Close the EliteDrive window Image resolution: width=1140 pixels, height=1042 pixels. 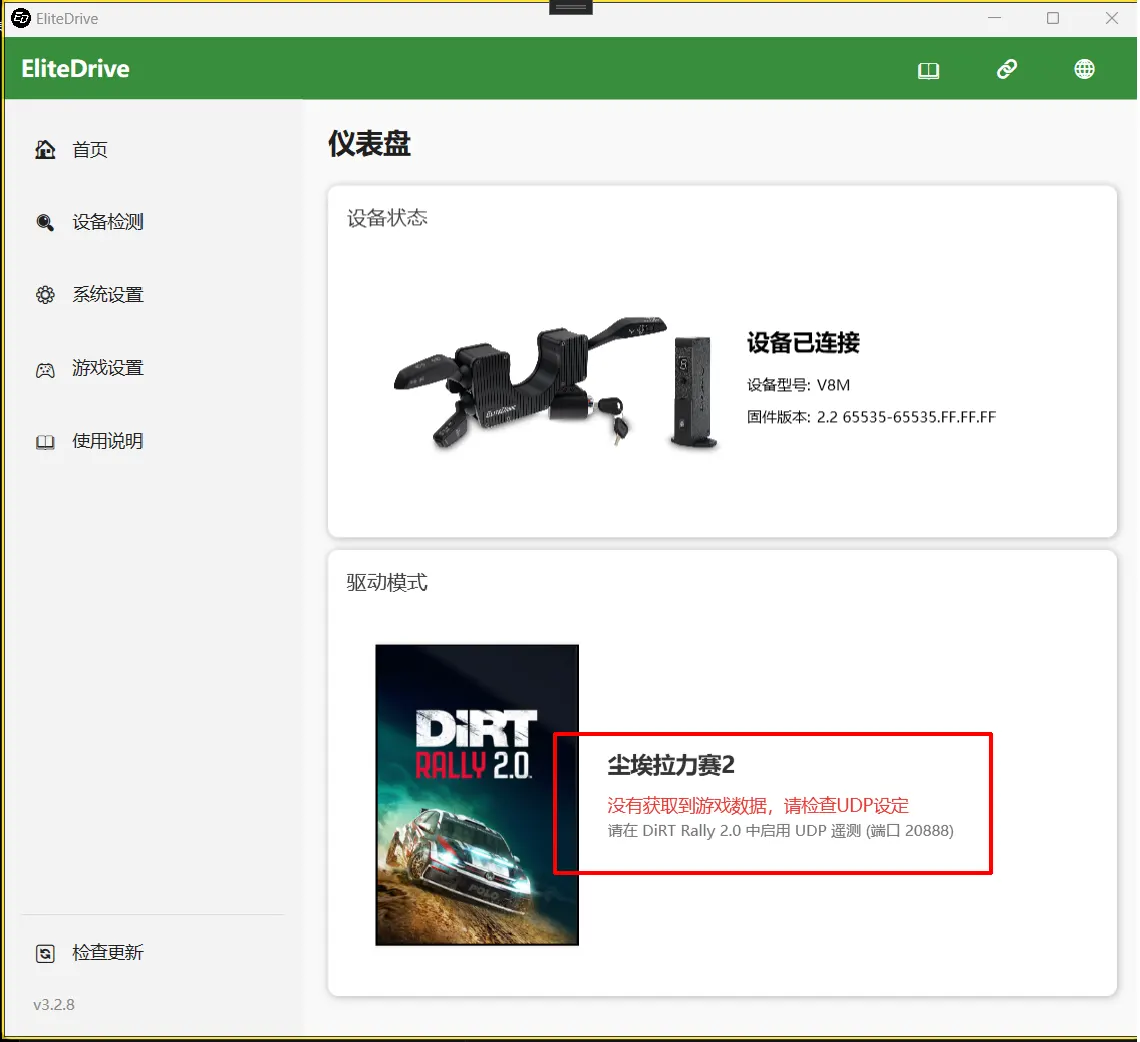pyautogui.click(x=1112, y=18)
